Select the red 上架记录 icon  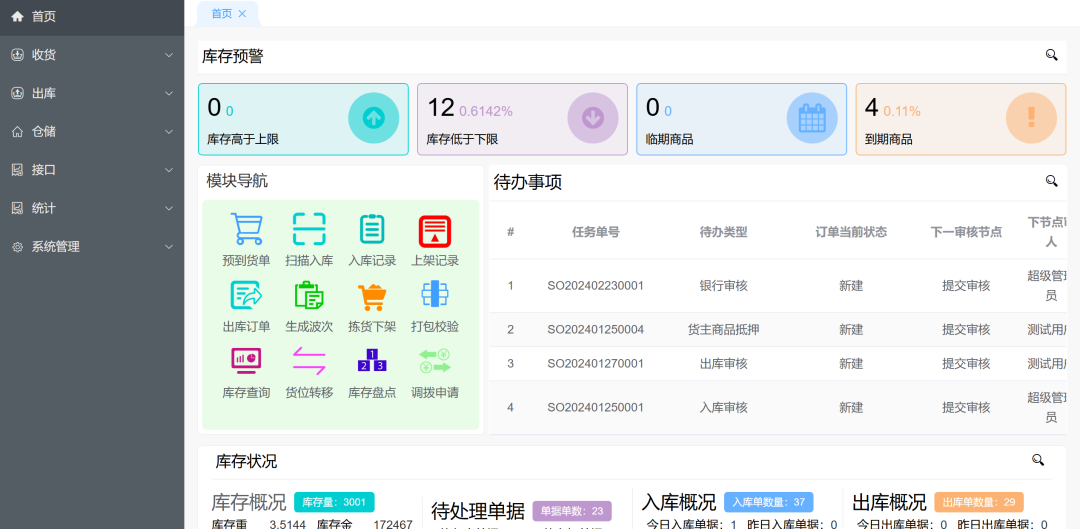tap(435, 231)
